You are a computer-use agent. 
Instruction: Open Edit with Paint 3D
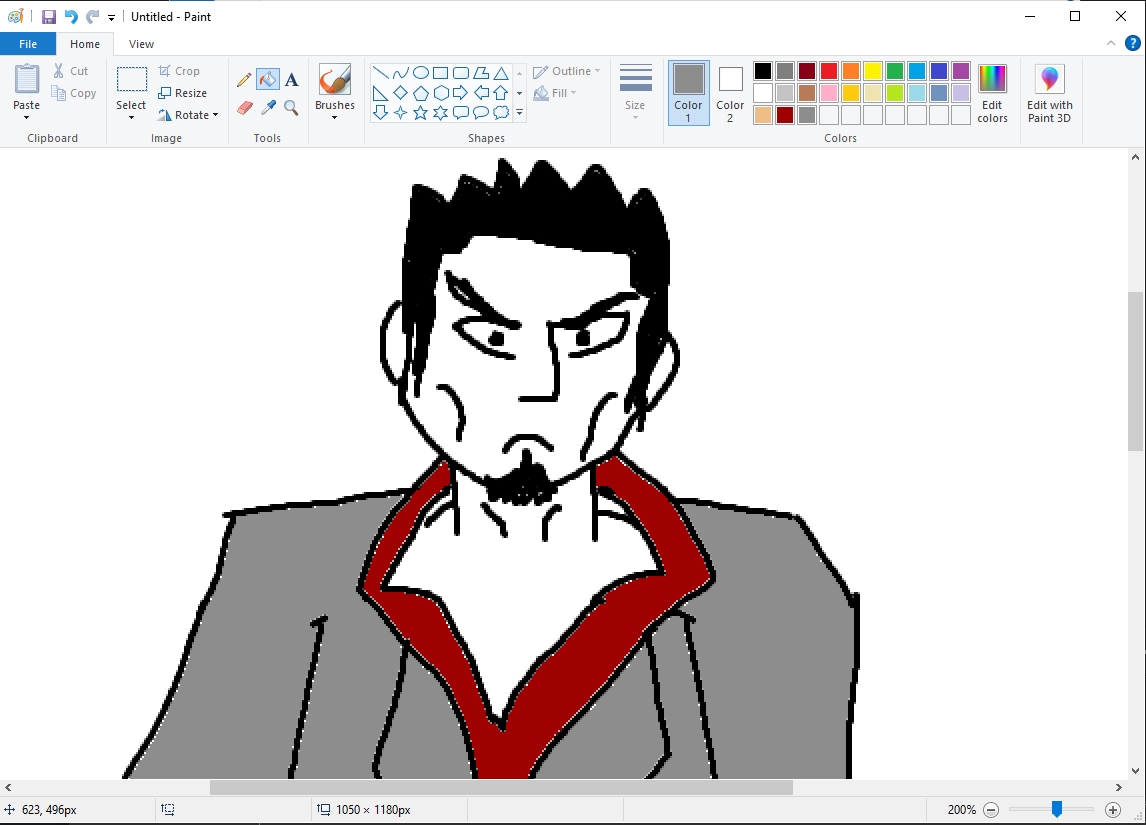1050,93
